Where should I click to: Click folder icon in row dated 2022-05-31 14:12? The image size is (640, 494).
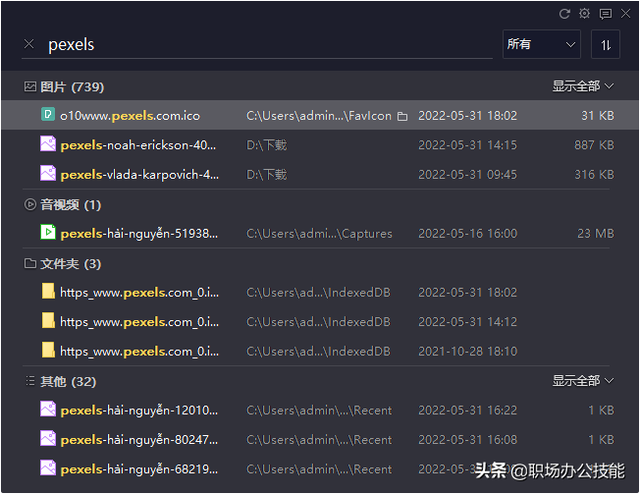pos(48,320)
